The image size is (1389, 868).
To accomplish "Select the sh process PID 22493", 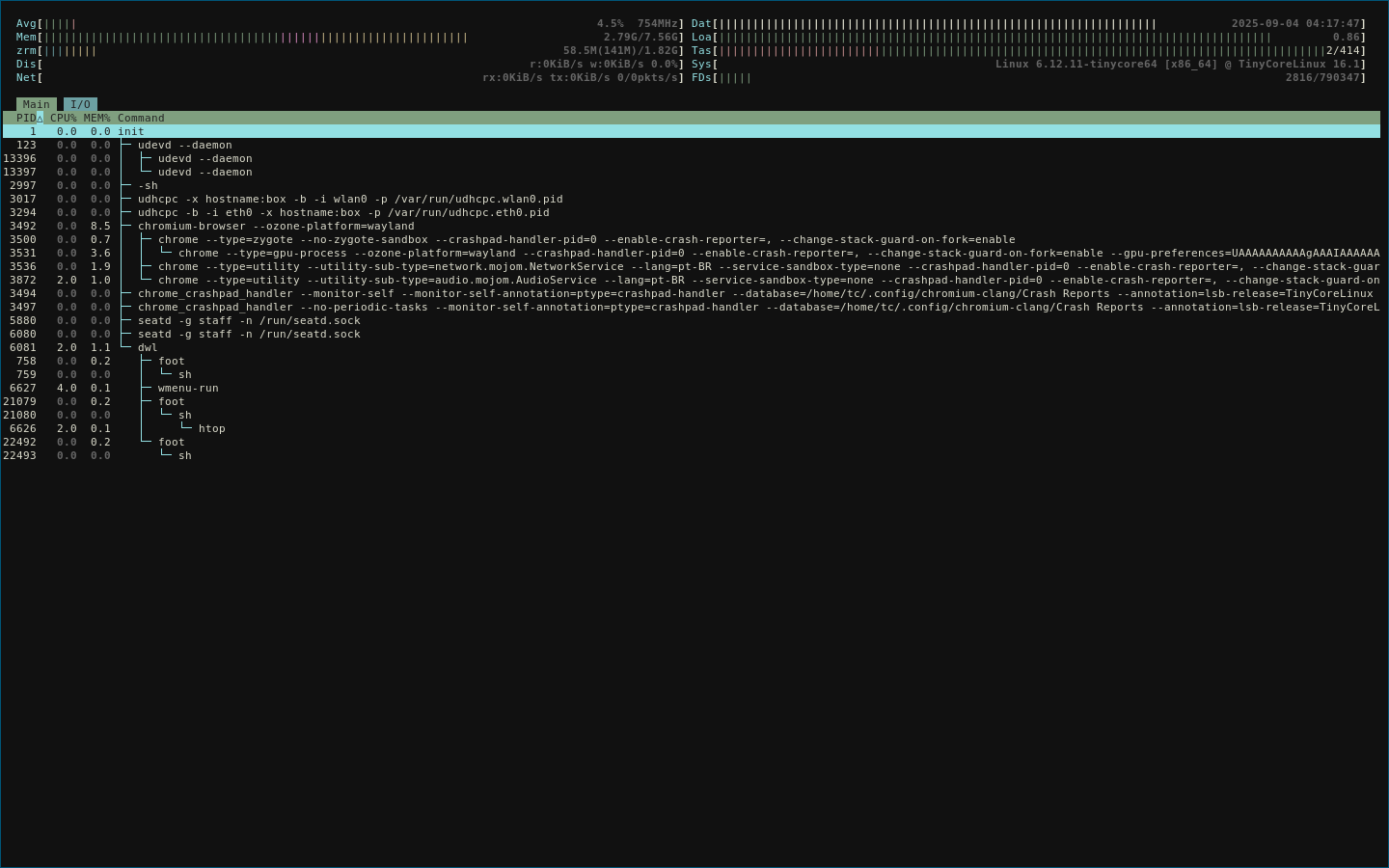I will point(692,455).
